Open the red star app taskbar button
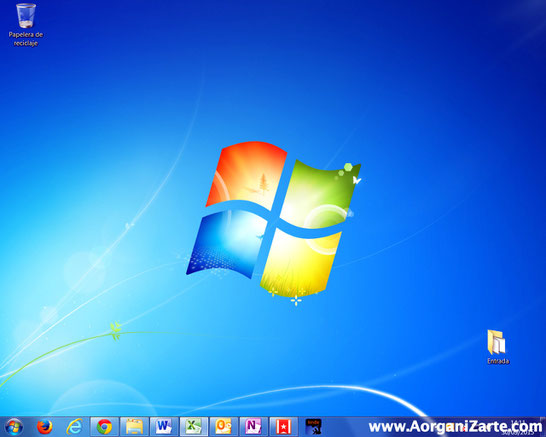Image resolution: width=546 pixels, height=437 pixels. click(x=283, y=427)
